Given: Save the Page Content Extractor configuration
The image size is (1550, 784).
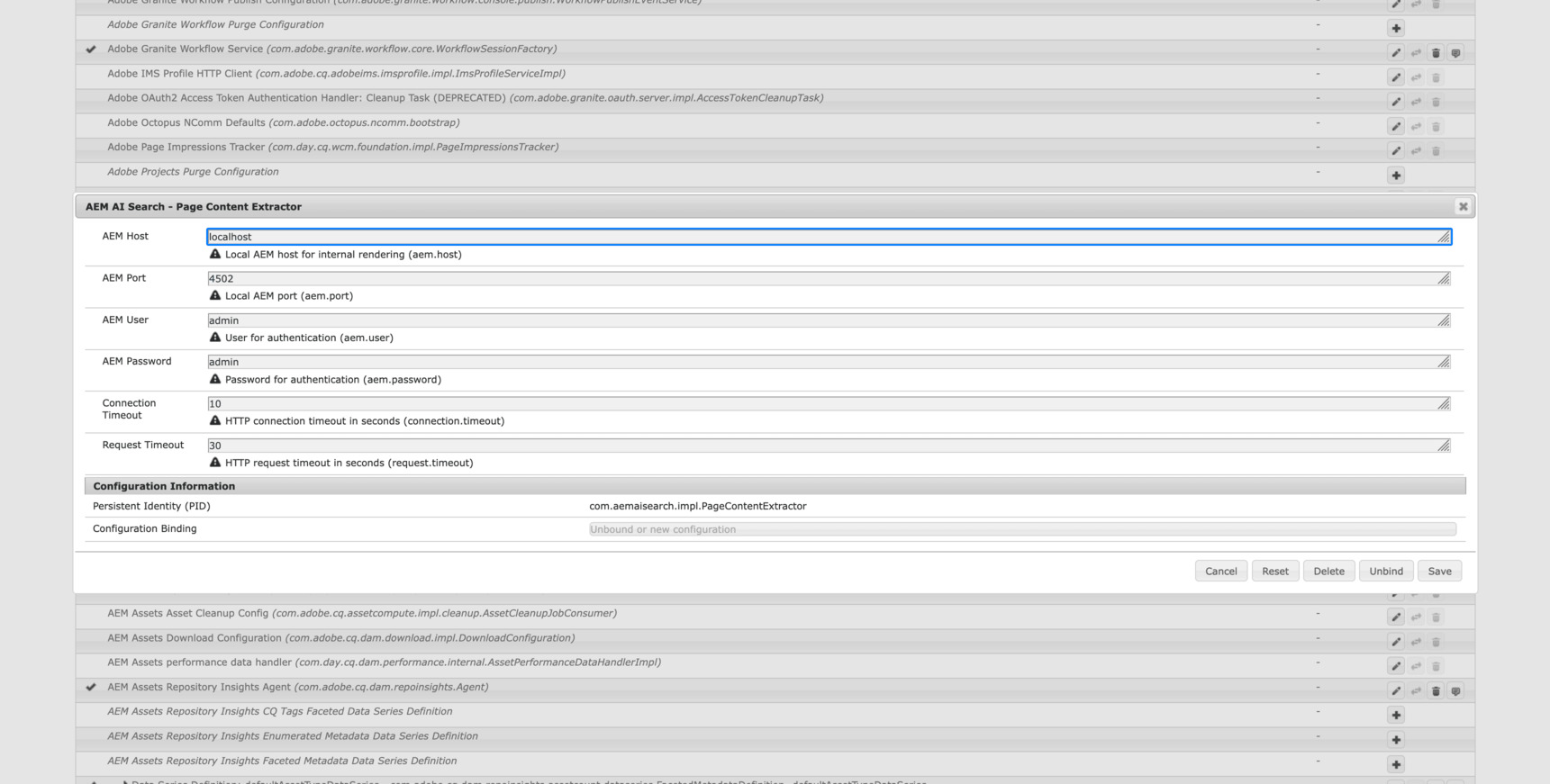Looking at the screenshot, I should pyautogui.click(x=1439, y=572).
